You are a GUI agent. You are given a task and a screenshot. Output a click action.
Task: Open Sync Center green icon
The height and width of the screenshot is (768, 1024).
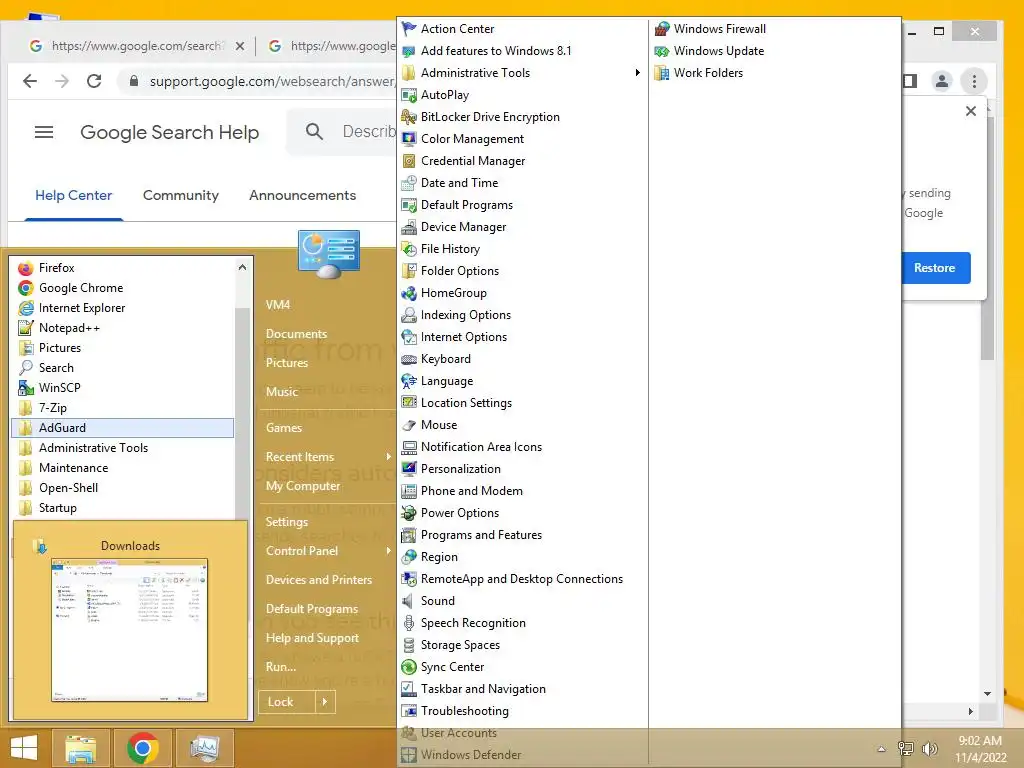point(409,667)
